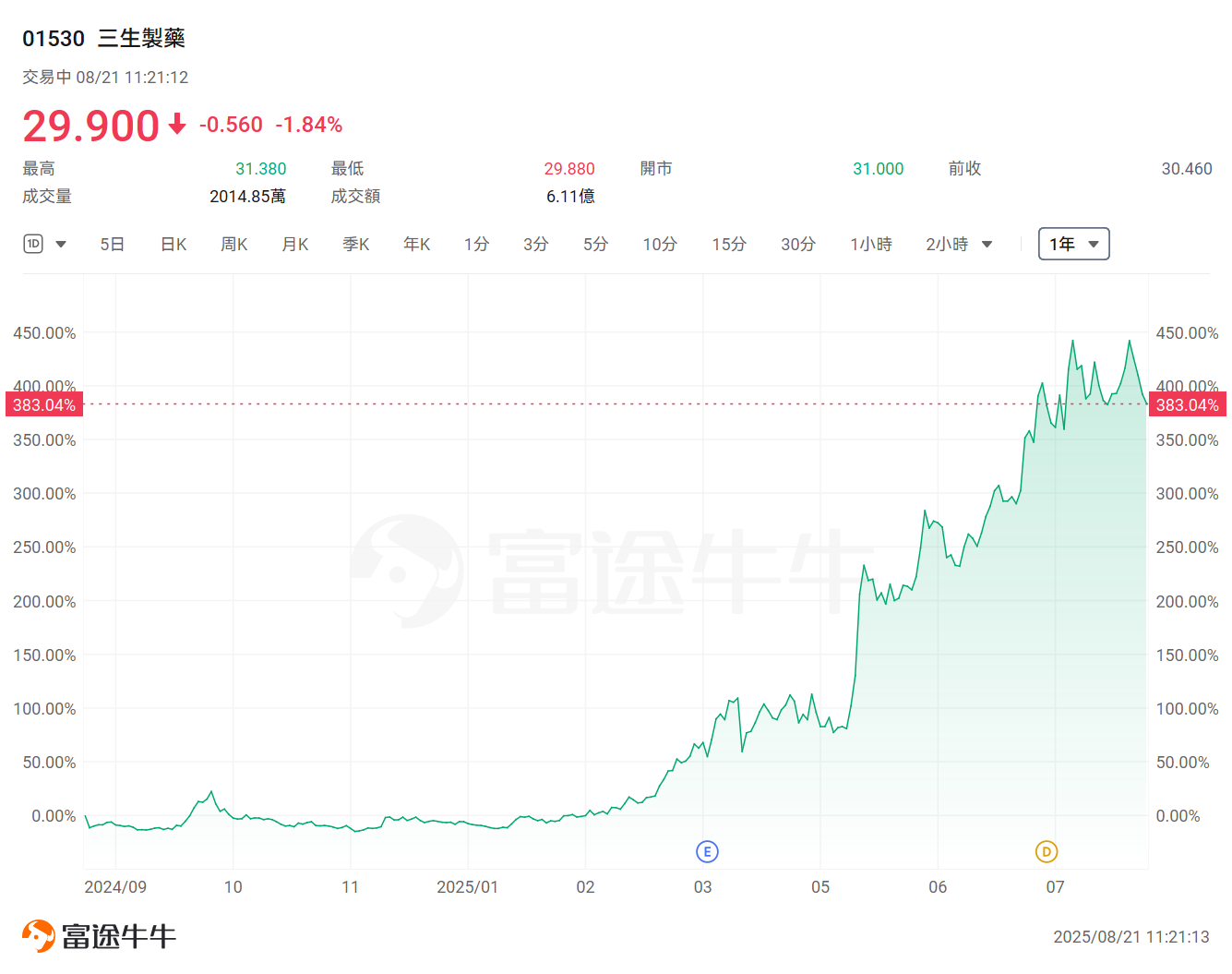Select the 季K quarterly chart
This screenshot has height=974, width=1232.
coord(355,244)
